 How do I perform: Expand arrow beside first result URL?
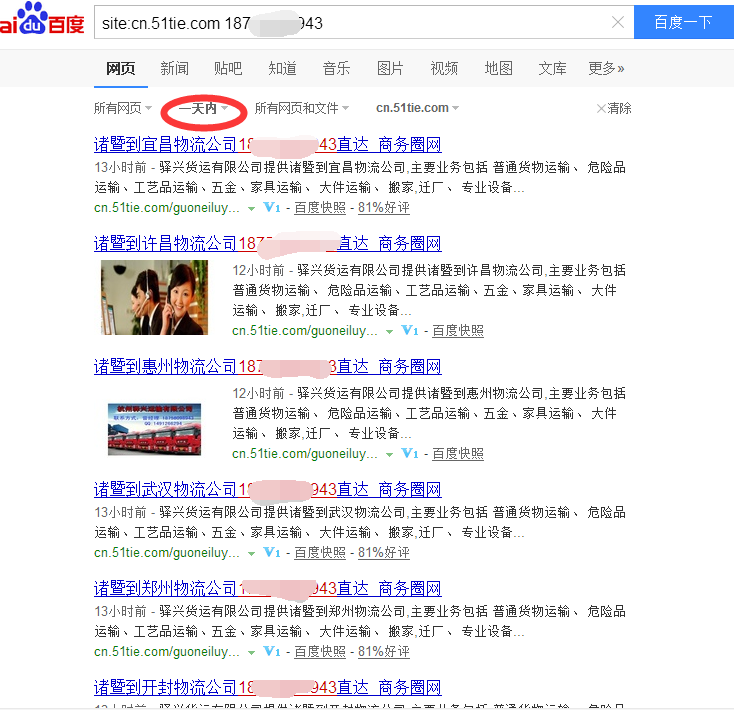click(251, 208)
